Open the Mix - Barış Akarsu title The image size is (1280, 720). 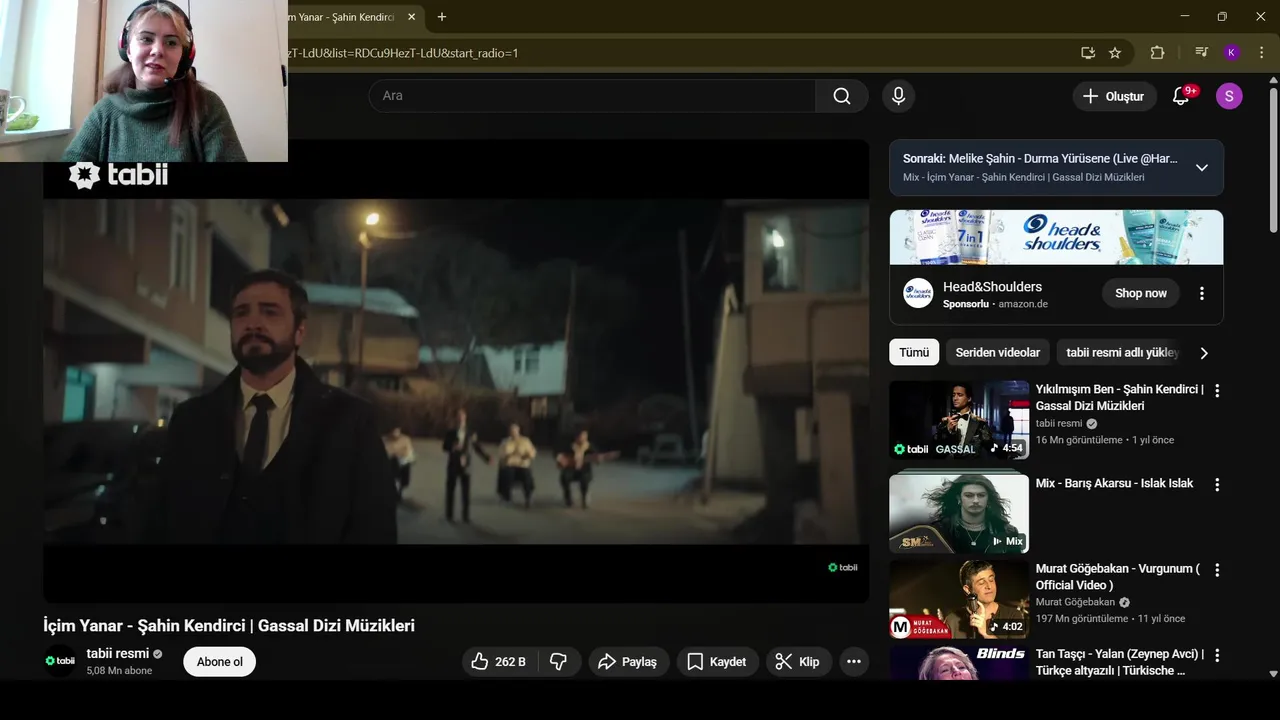pyautogui.click(x=1114, y=483)
